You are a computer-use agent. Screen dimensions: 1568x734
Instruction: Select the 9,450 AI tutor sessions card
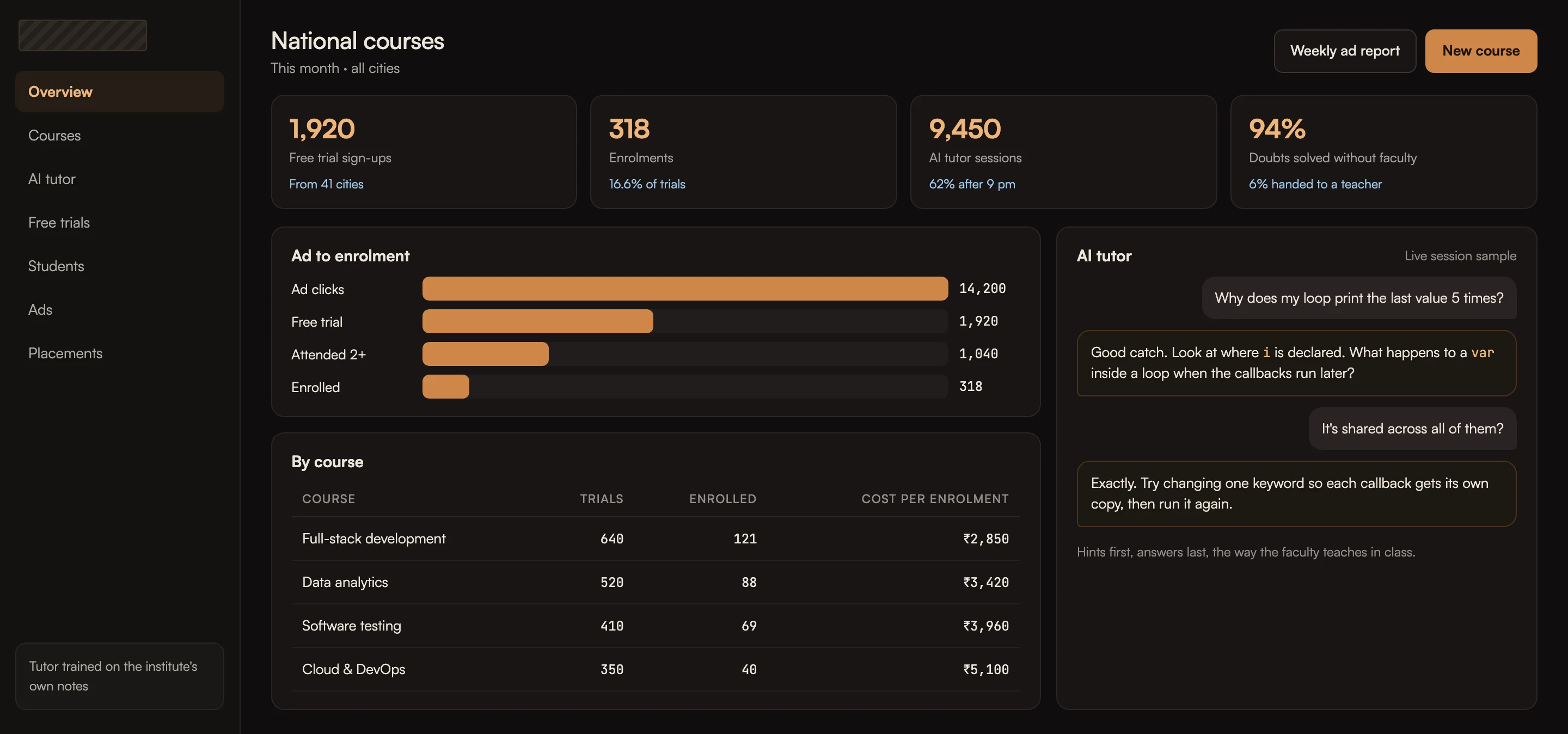click(x=1063, y=151)
